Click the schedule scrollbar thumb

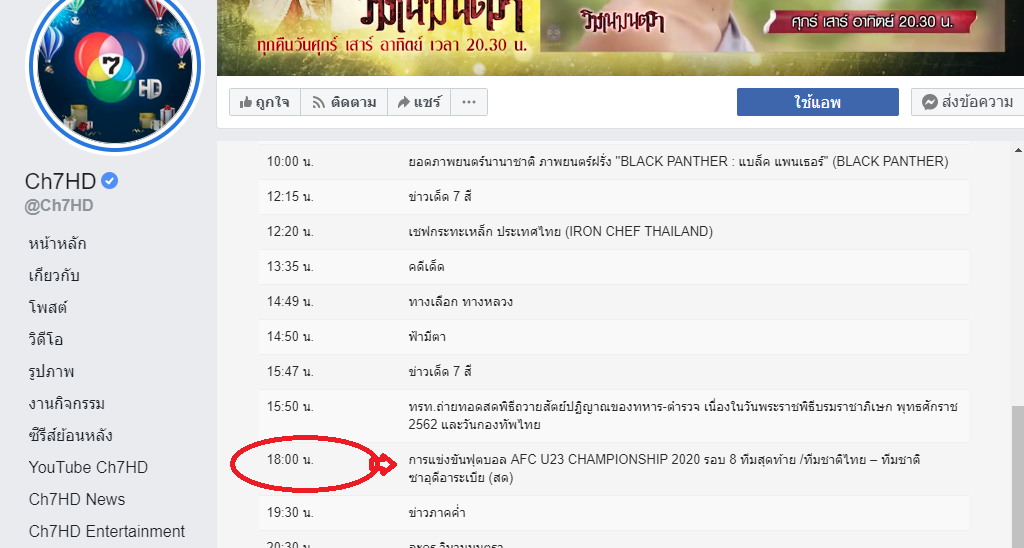tap(1018, 477)
